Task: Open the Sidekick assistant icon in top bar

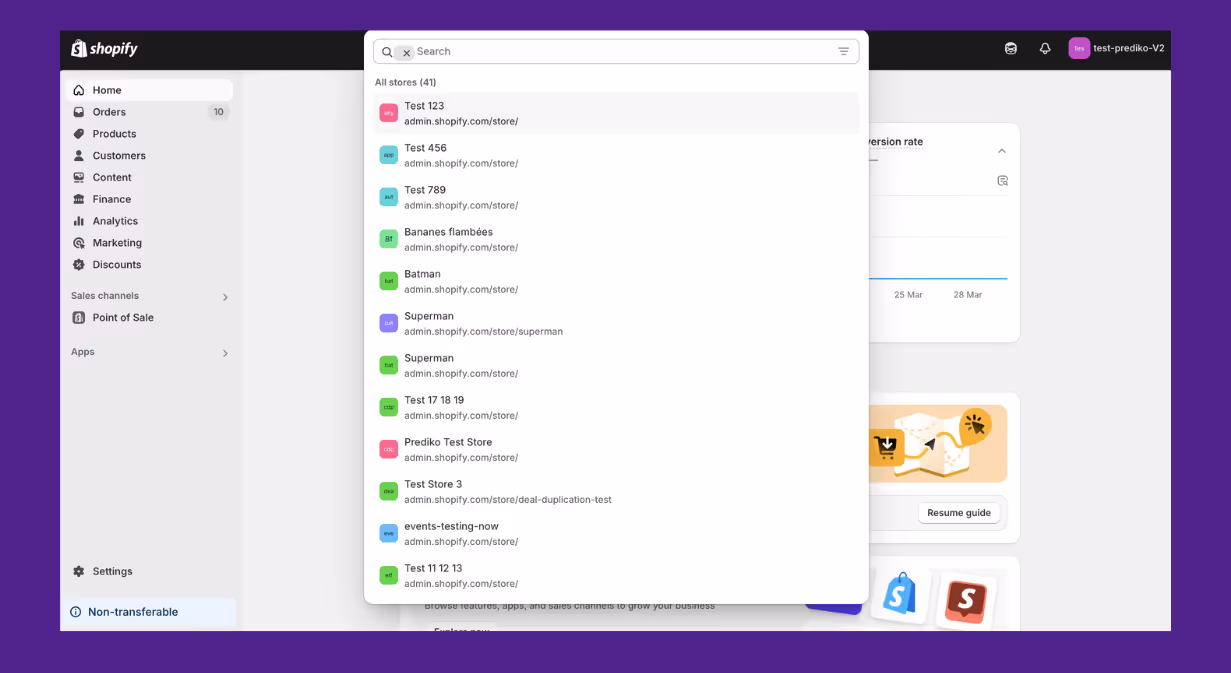Action: pyautogui.click(x=1011, y=48)
